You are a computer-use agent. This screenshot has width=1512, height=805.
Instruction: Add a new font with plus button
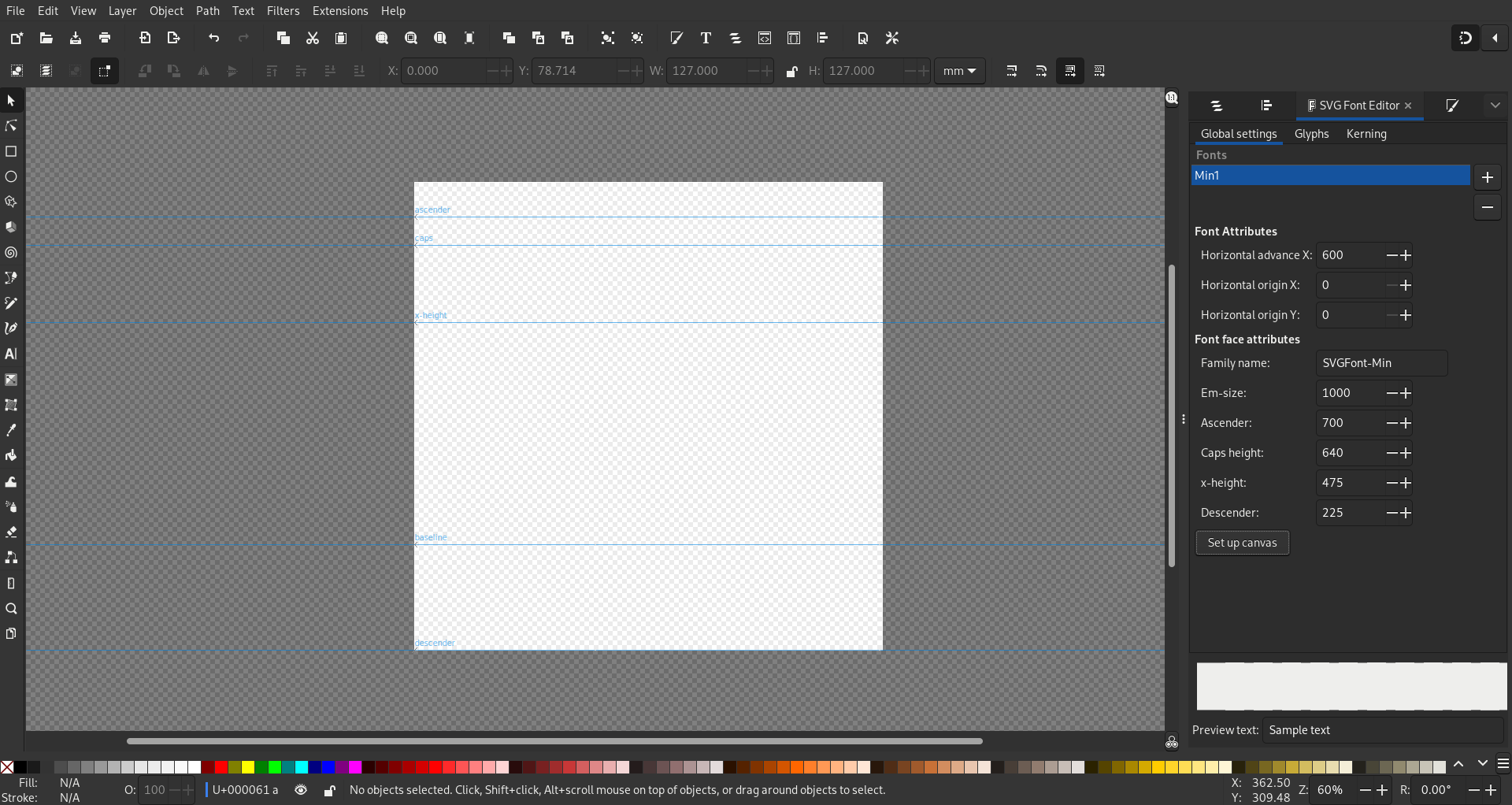click(1487, 177)
